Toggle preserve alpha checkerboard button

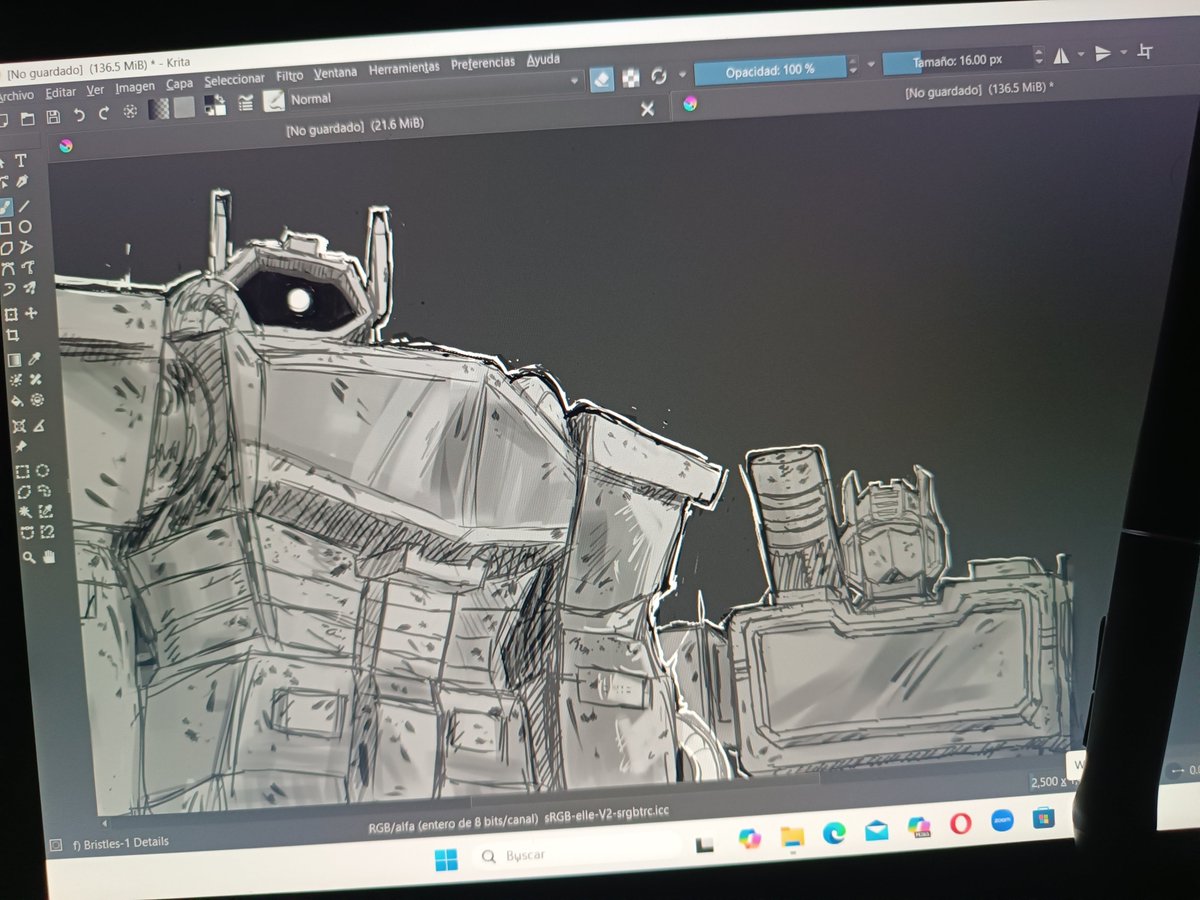tap(631, 78)
